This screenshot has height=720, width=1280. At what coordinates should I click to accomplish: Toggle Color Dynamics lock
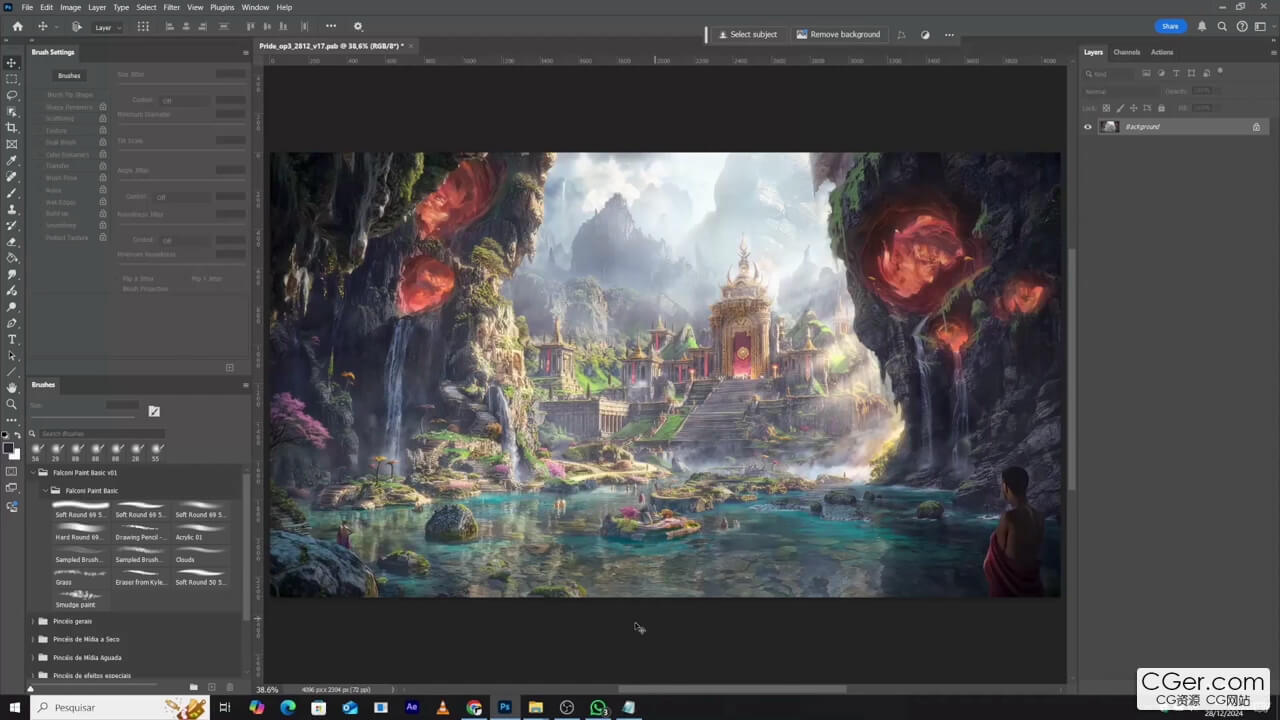(x=102, y=155)
